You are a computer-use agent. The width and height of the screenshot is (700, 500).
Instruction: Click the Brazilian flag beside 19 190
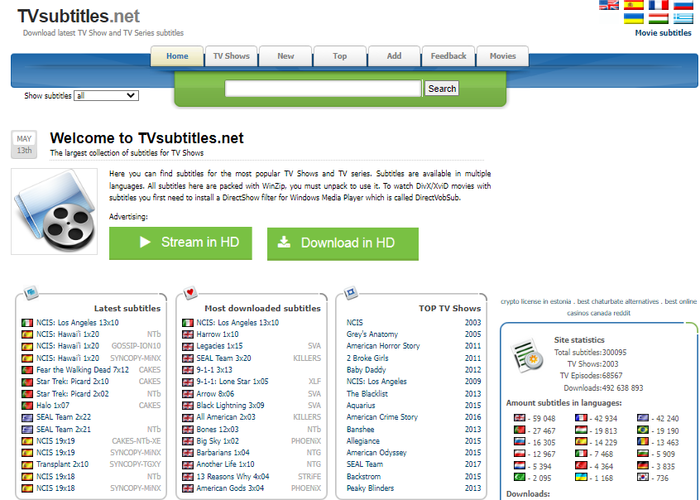click(642, 430)
